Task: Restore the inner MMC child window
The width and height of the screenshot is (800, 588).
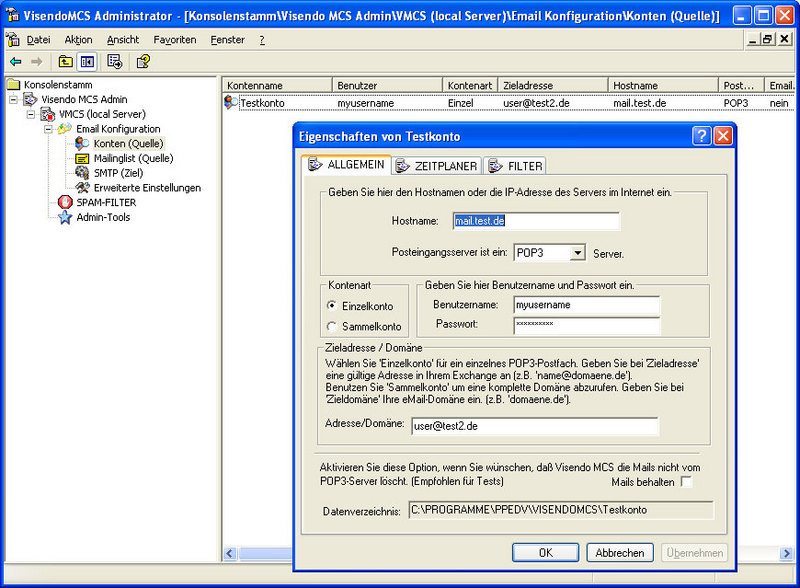Action: click(x=767, y=39)
